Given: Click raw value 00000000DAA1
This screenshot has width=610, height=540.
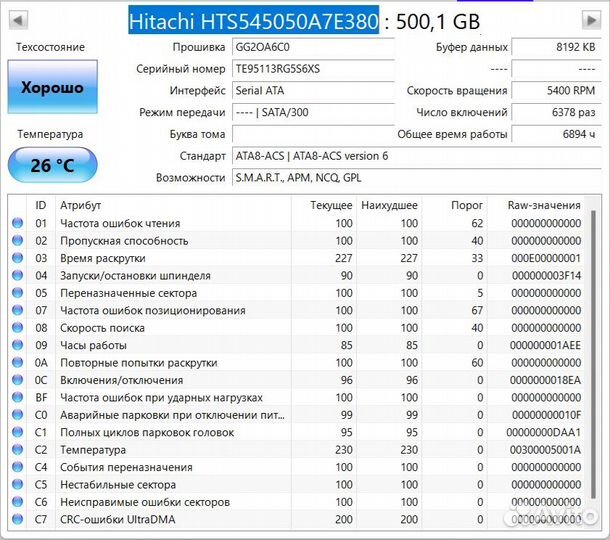Looking at the screenshot, I should pos(543,432).
